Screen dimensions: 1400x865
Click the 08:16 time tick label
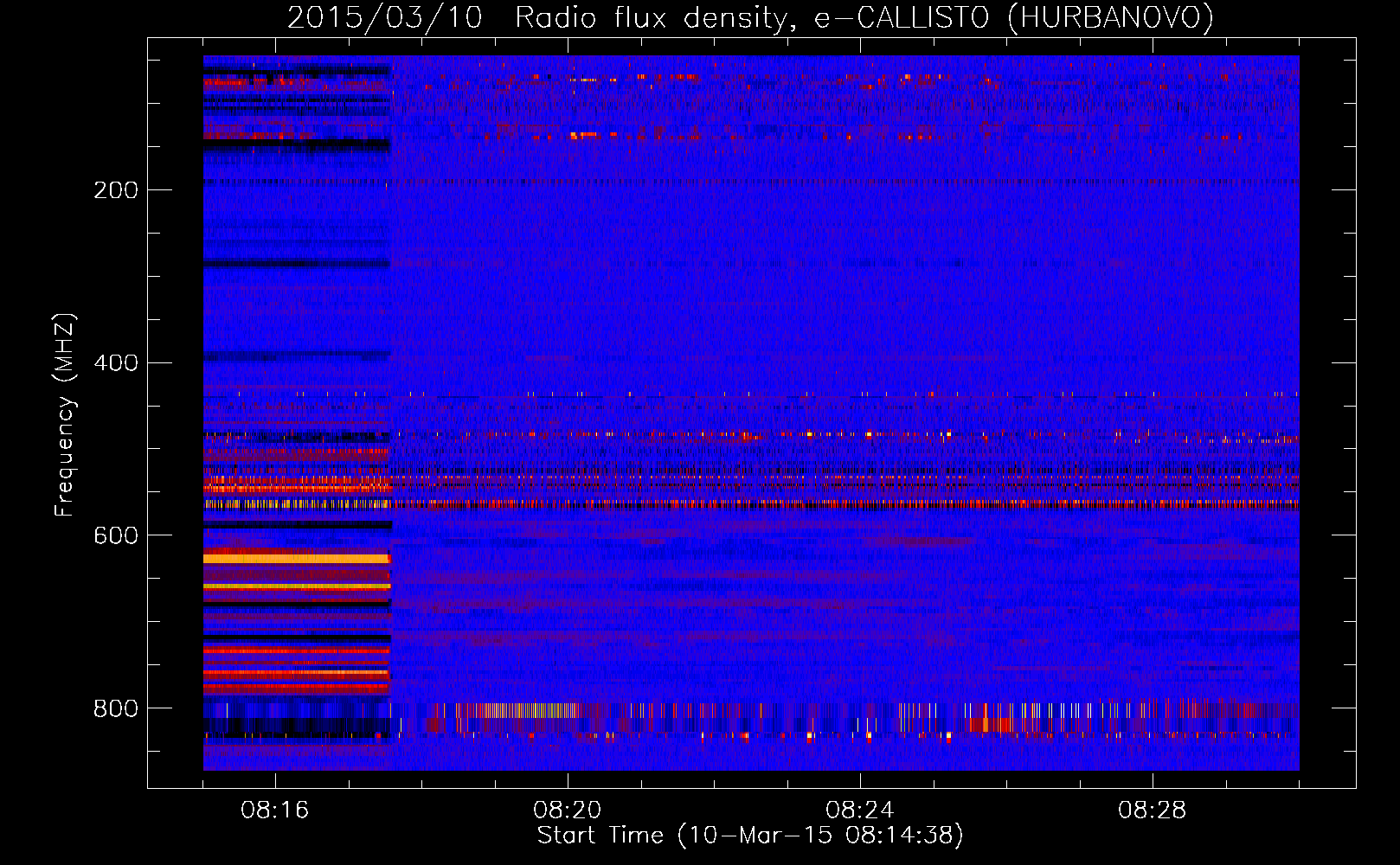[275, 811]
